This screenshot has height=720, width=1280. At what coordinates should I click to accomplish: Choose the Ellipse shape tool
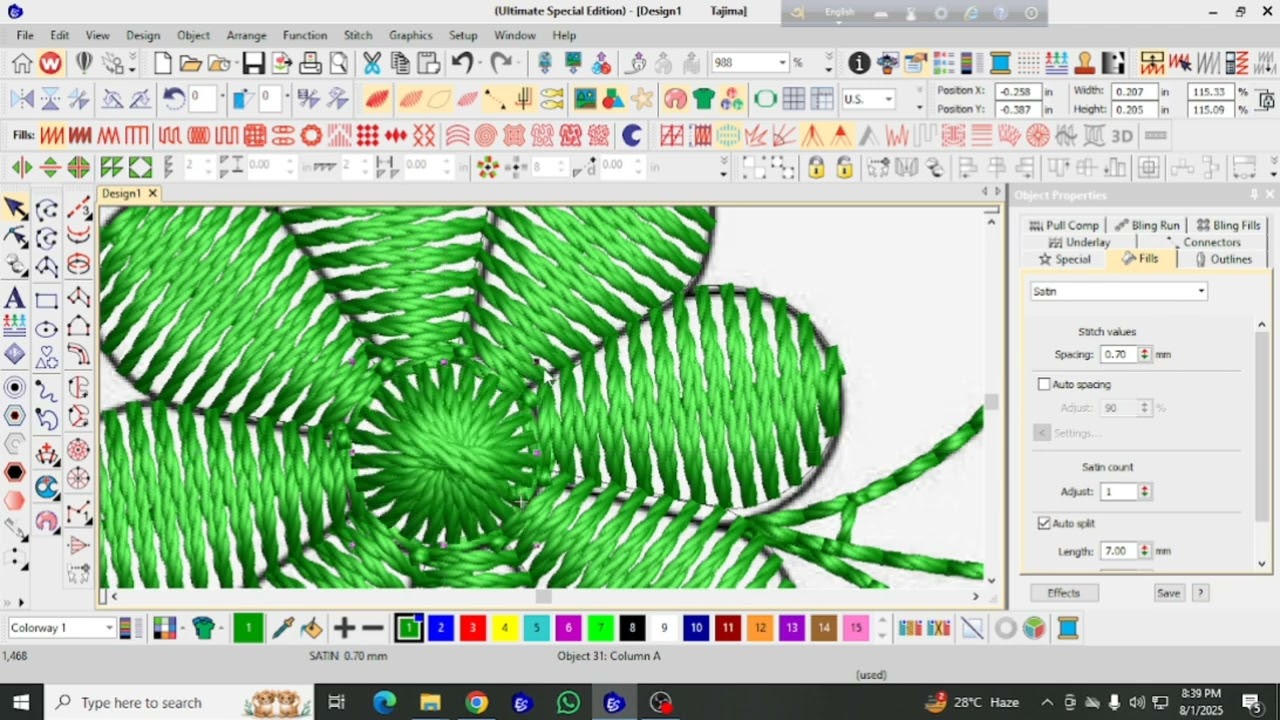click(x=47, y=329)
